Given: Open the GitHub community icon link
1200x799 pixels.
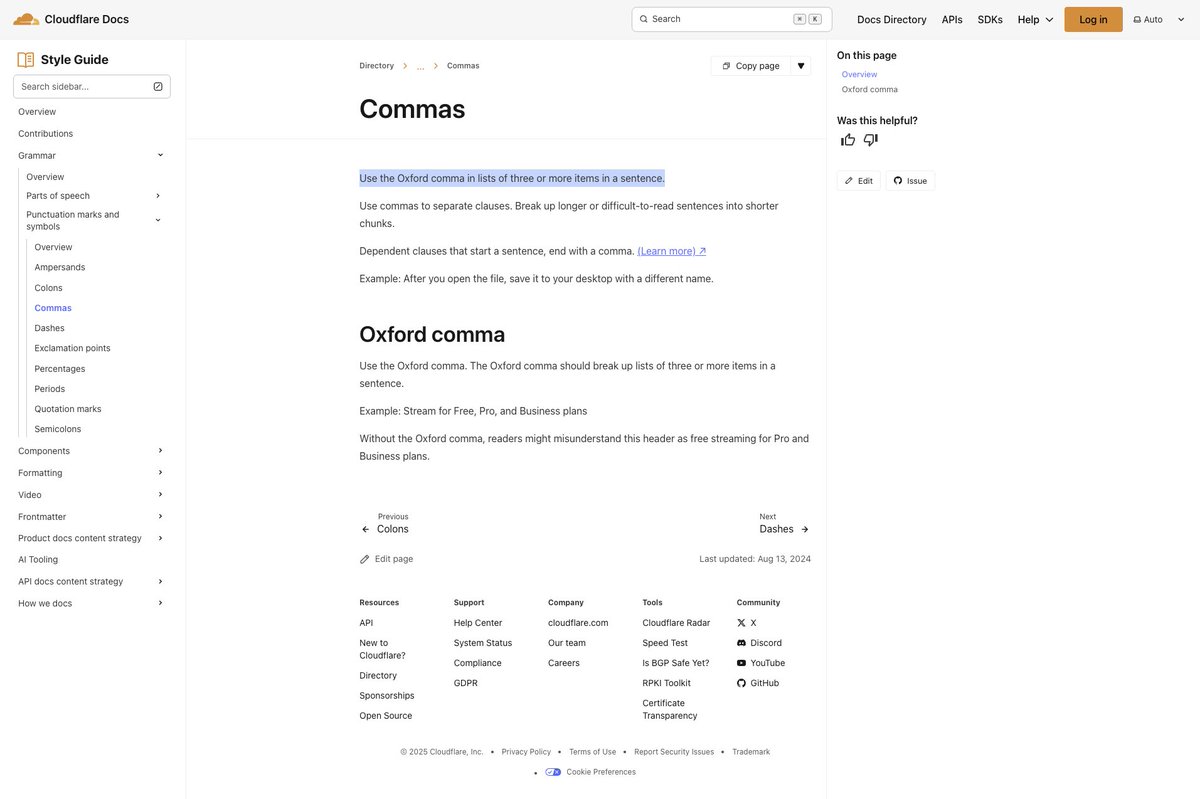Looking at the screenshot, I should point(741,683).
